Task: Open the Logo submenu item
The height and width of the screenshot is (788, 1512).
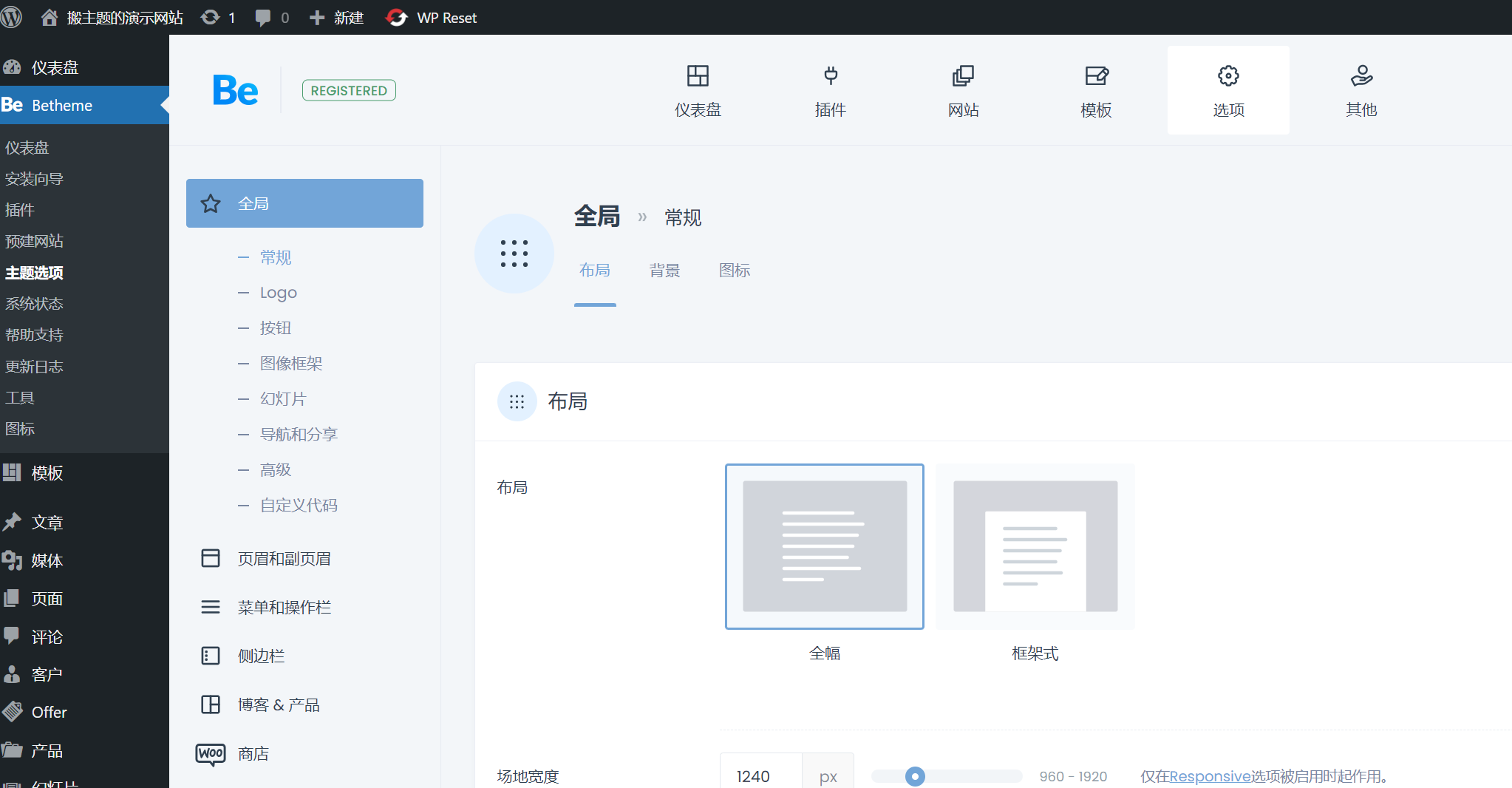Action: tap(279, 293)
